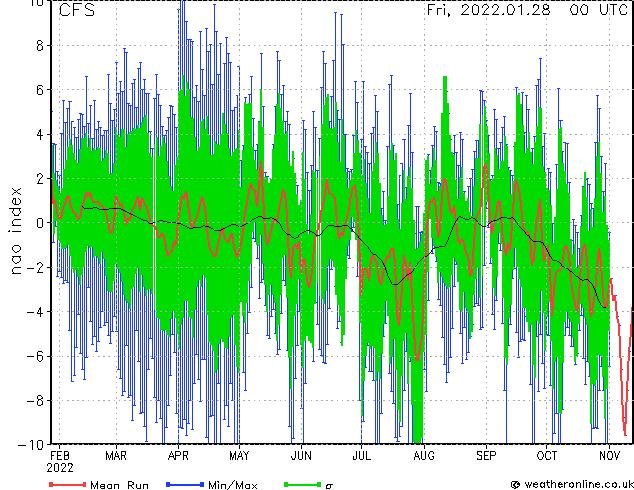
Task: Click the y-axis value -4
Action: coord(35,312)
